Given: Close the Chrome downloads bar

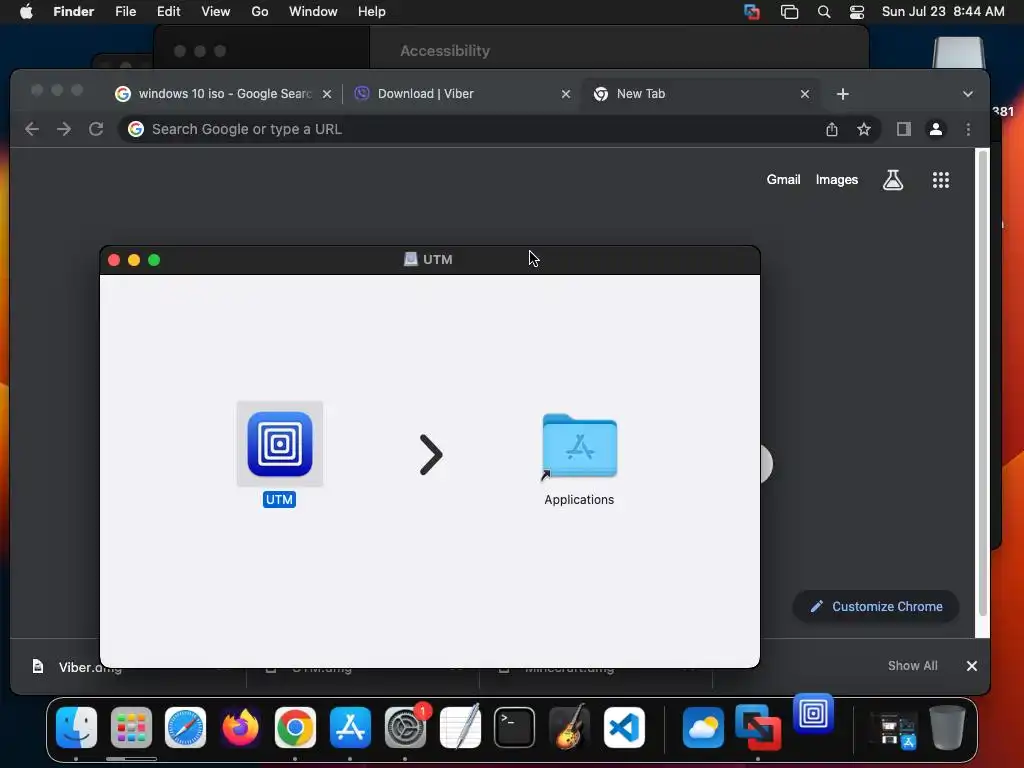Looking at the screenshot, I should tap(972, 666).
